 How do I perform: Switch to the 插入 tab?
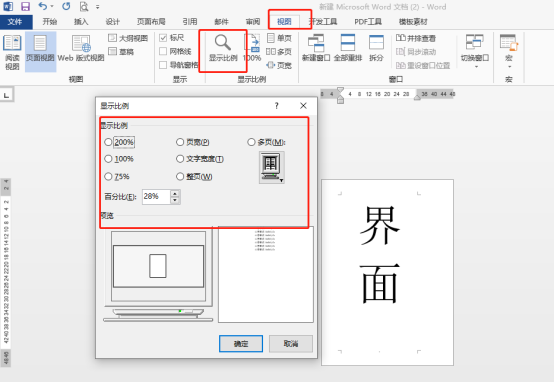(x=81, y=22)
